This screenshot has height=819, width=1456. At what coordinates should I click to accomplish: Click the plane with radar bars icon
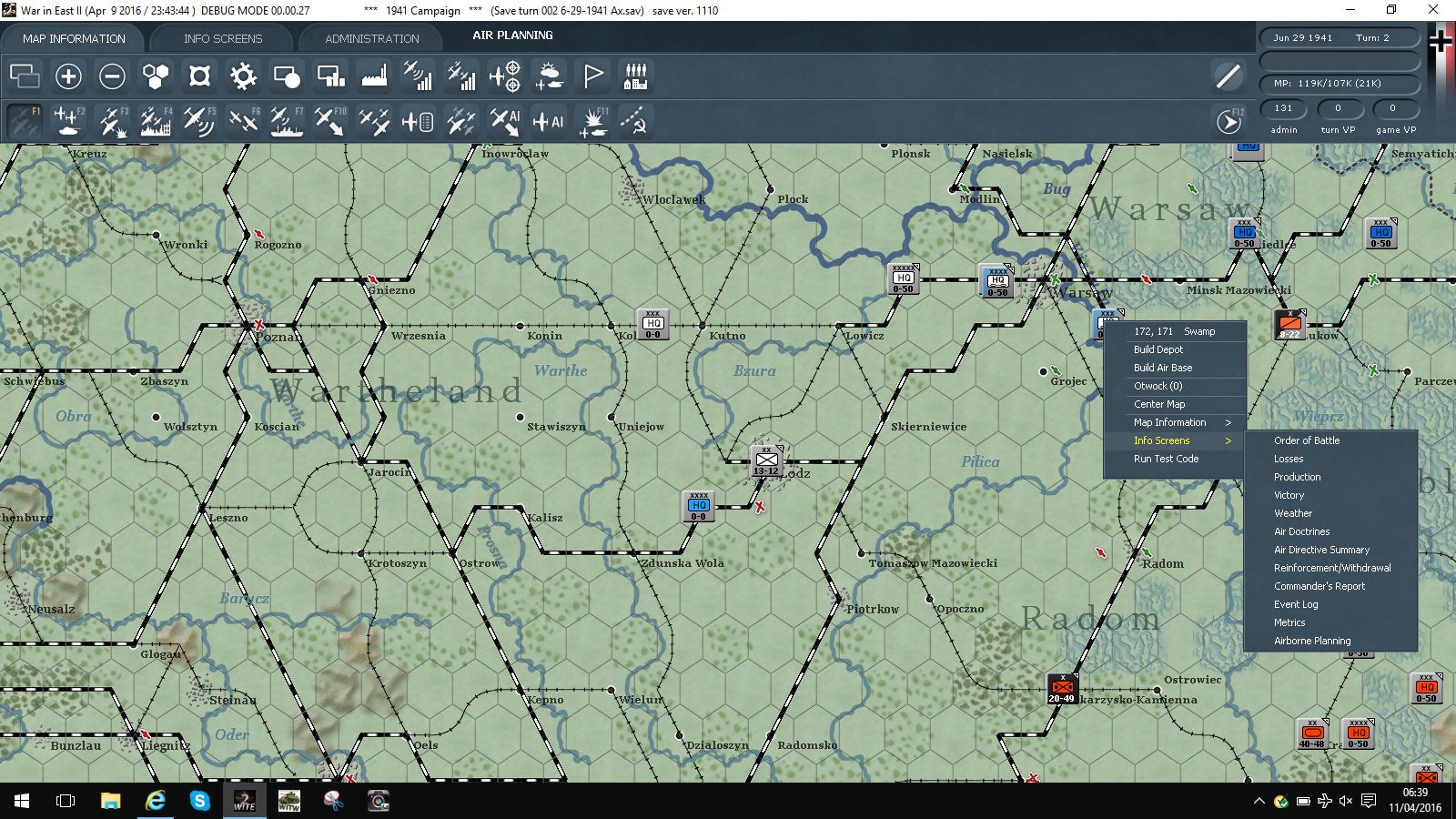point(418,76)
